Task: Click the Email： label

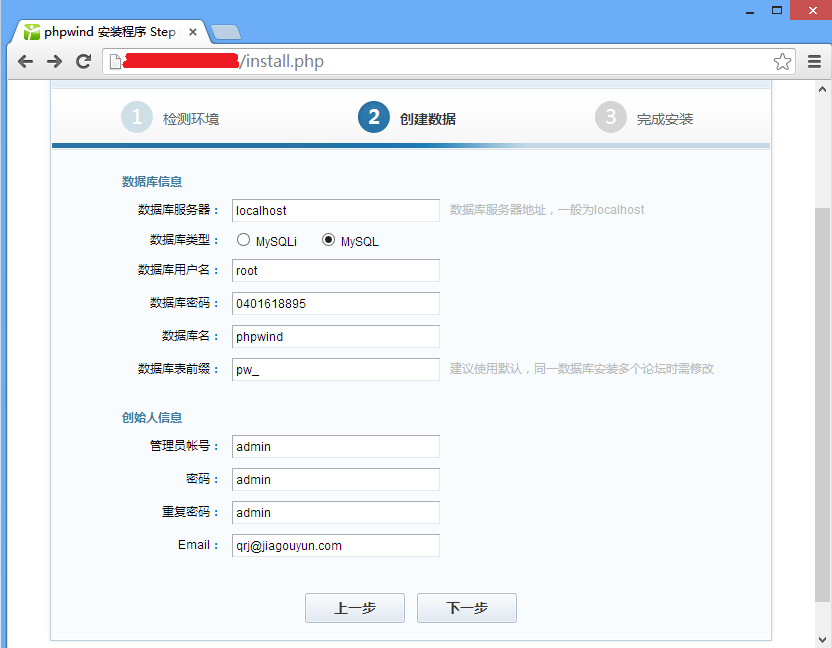Action: [x=198, y=545]
